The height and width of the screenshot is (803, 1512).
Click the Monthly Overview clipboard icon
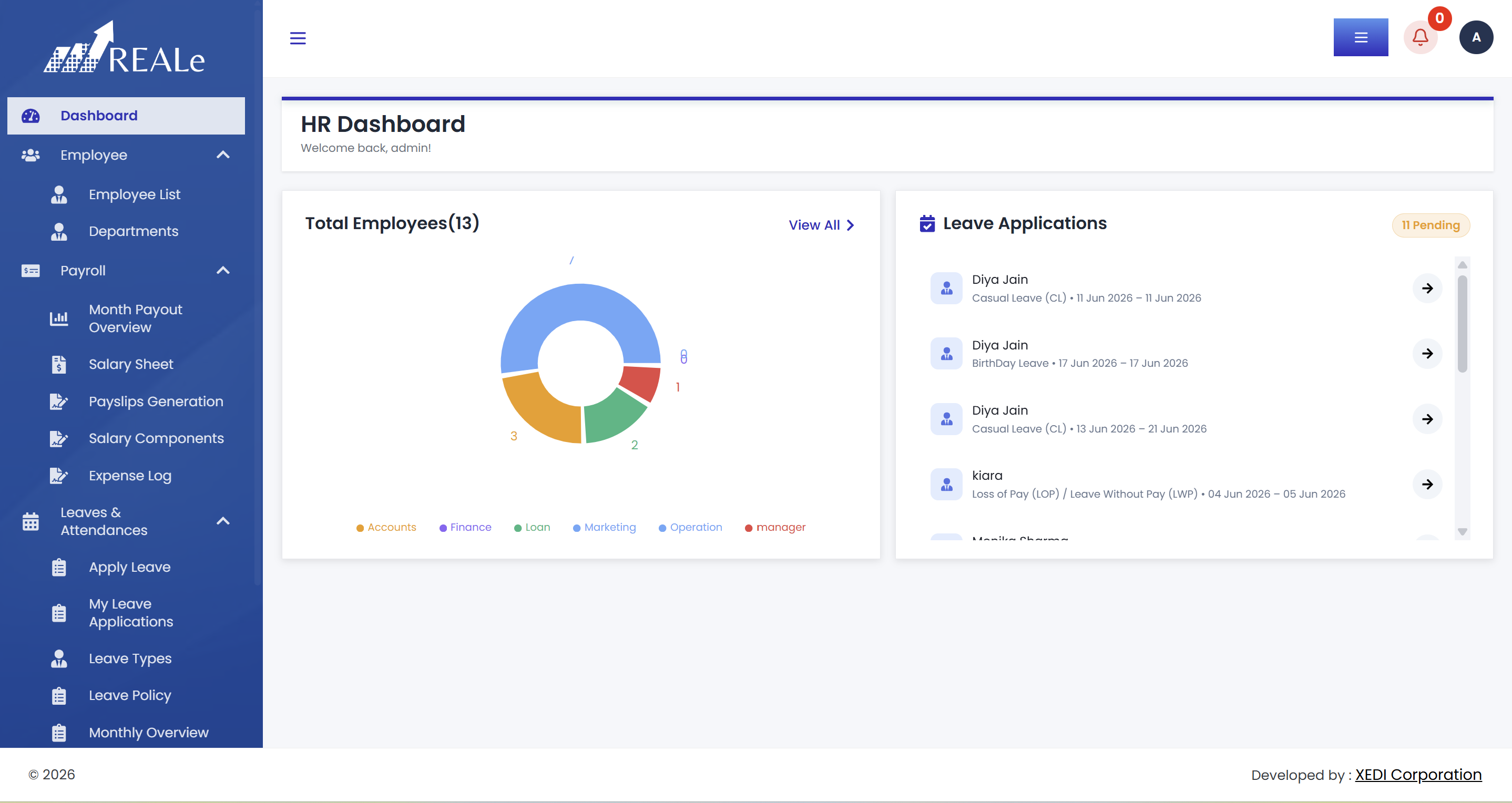point(59,733)
